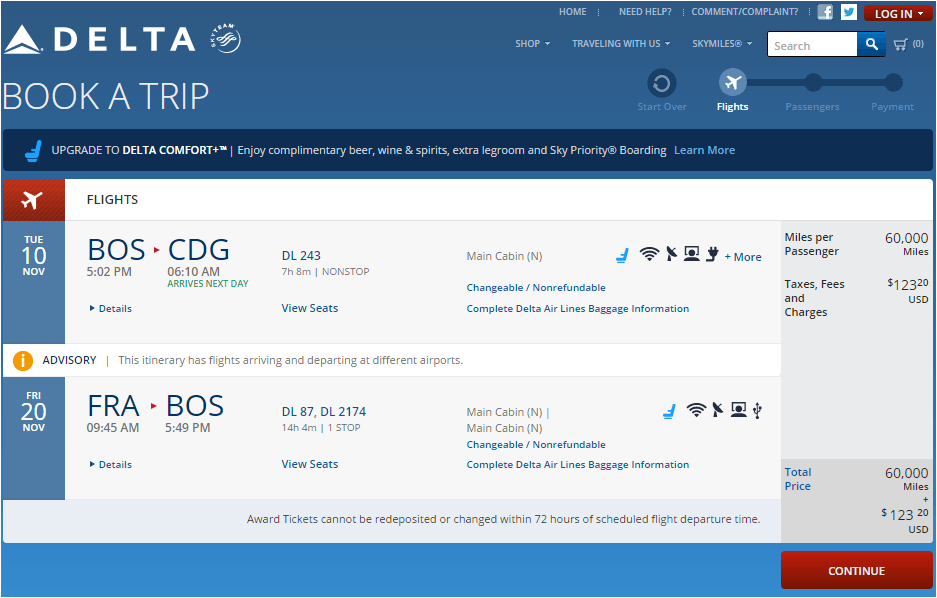Click the Comfort+ seat icon for FRA-BOS flight
Viewport: 937px width, 598px height.
click(669, 411)
